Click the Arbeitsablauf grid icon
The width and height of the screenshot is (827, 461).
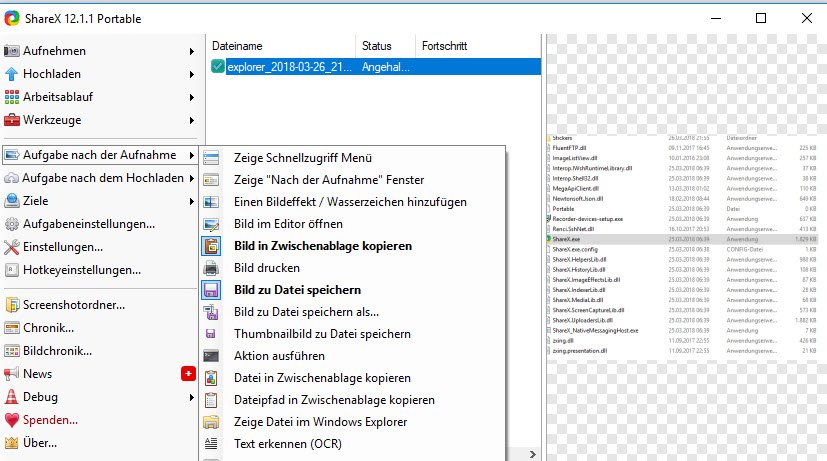click(12, 97)
